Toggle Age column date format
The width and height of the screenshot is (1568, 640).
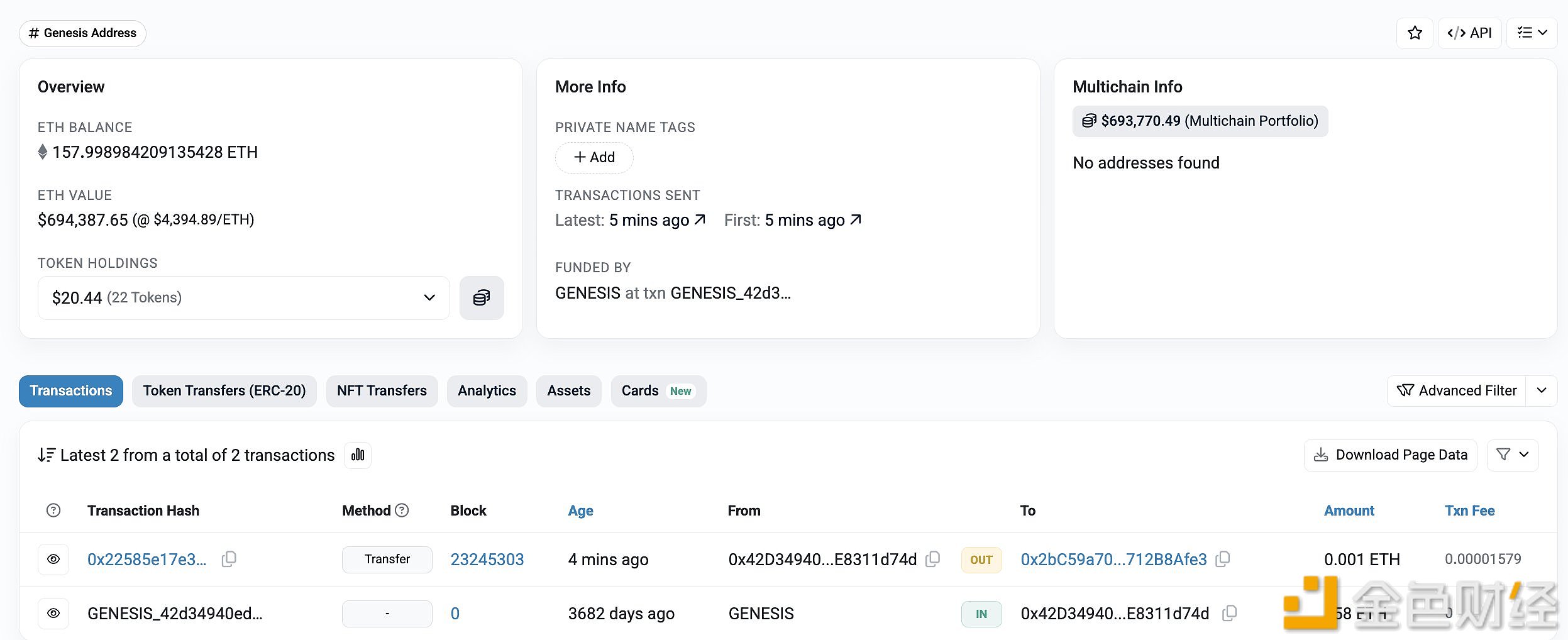(580, 510)
